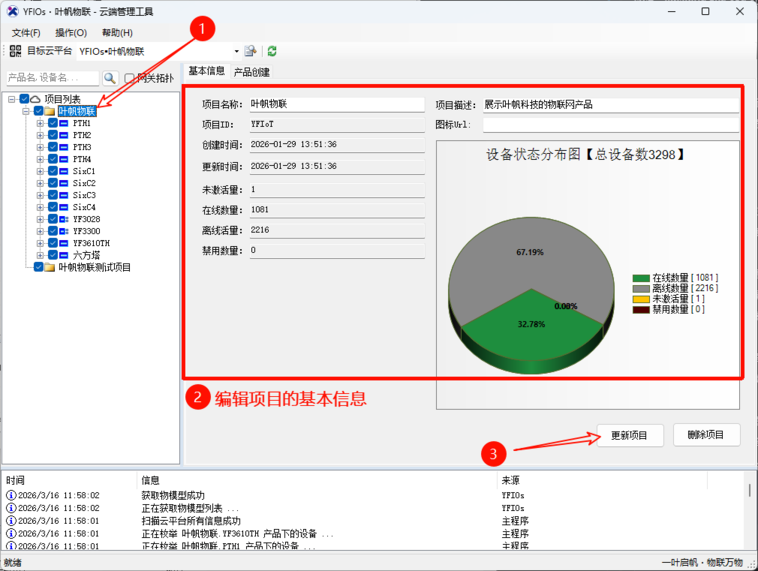
Task: Click info icon of 获取物模型成功 log row
Action: pyautogui.click(x=11, y=495)
